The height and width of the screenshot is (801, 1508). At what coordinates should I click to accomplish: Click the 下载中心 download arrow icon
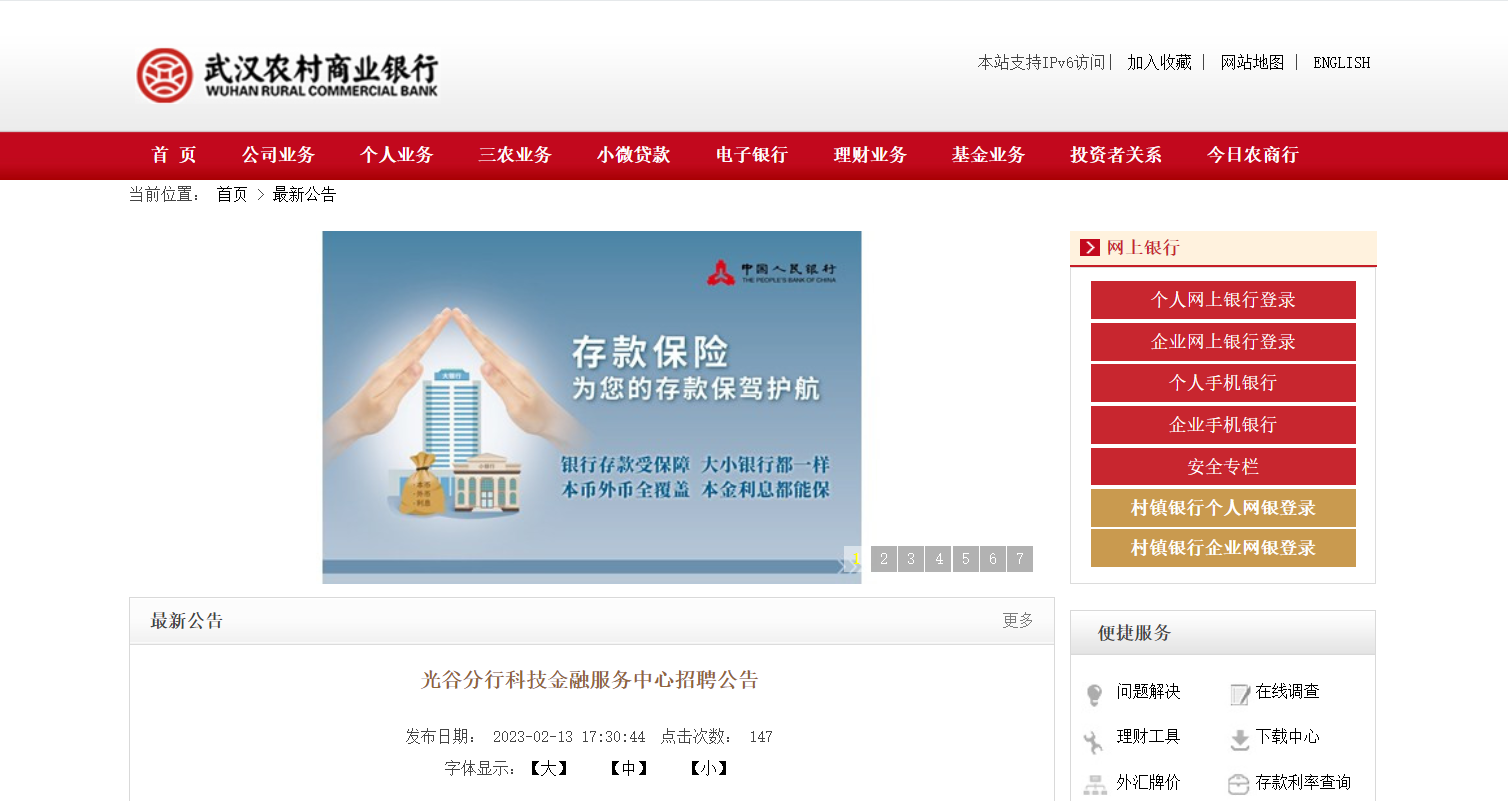point(1240,739)
